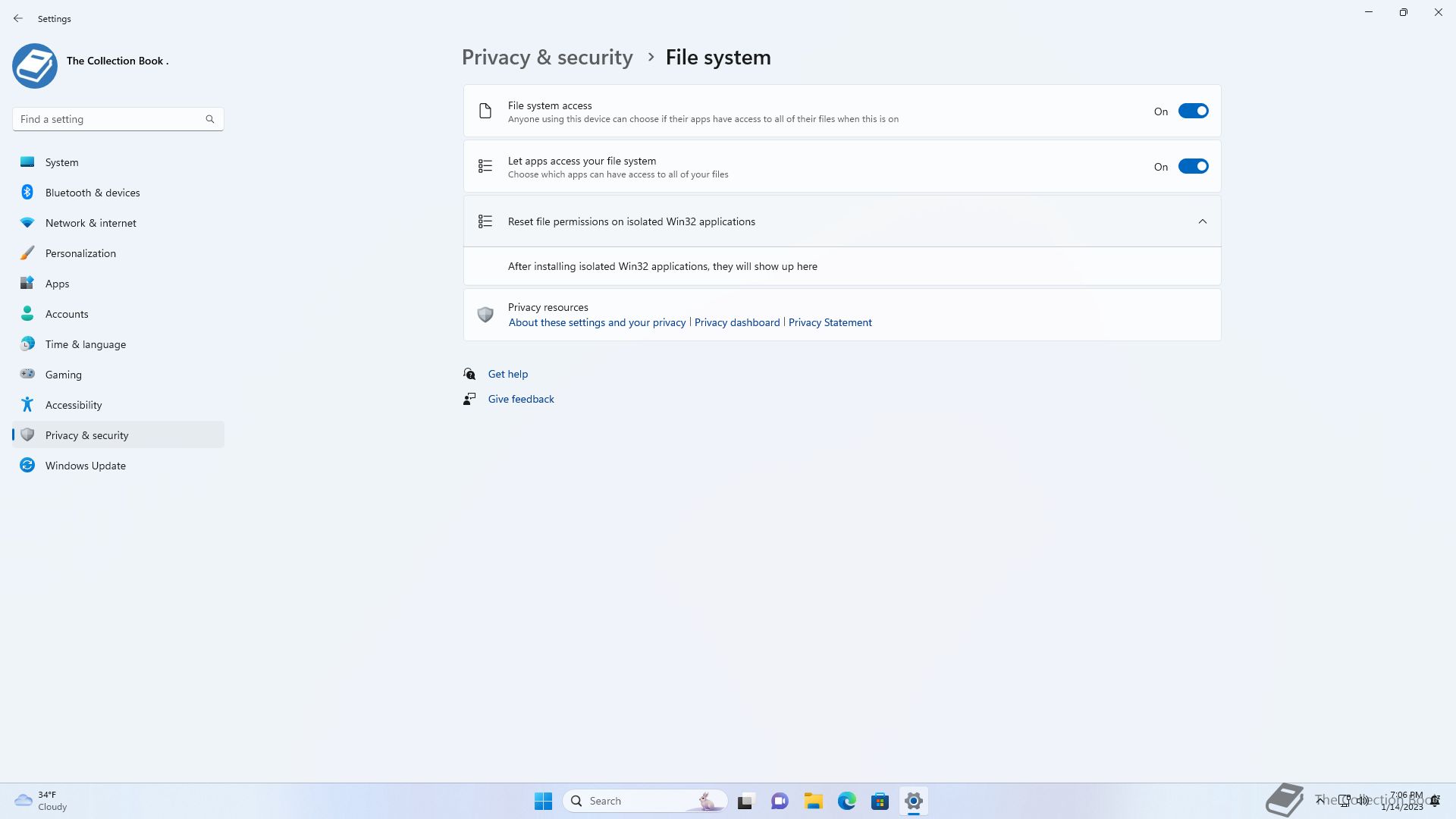
Task: Click the Time & language globe icon
Action: (x=27, y=344)
